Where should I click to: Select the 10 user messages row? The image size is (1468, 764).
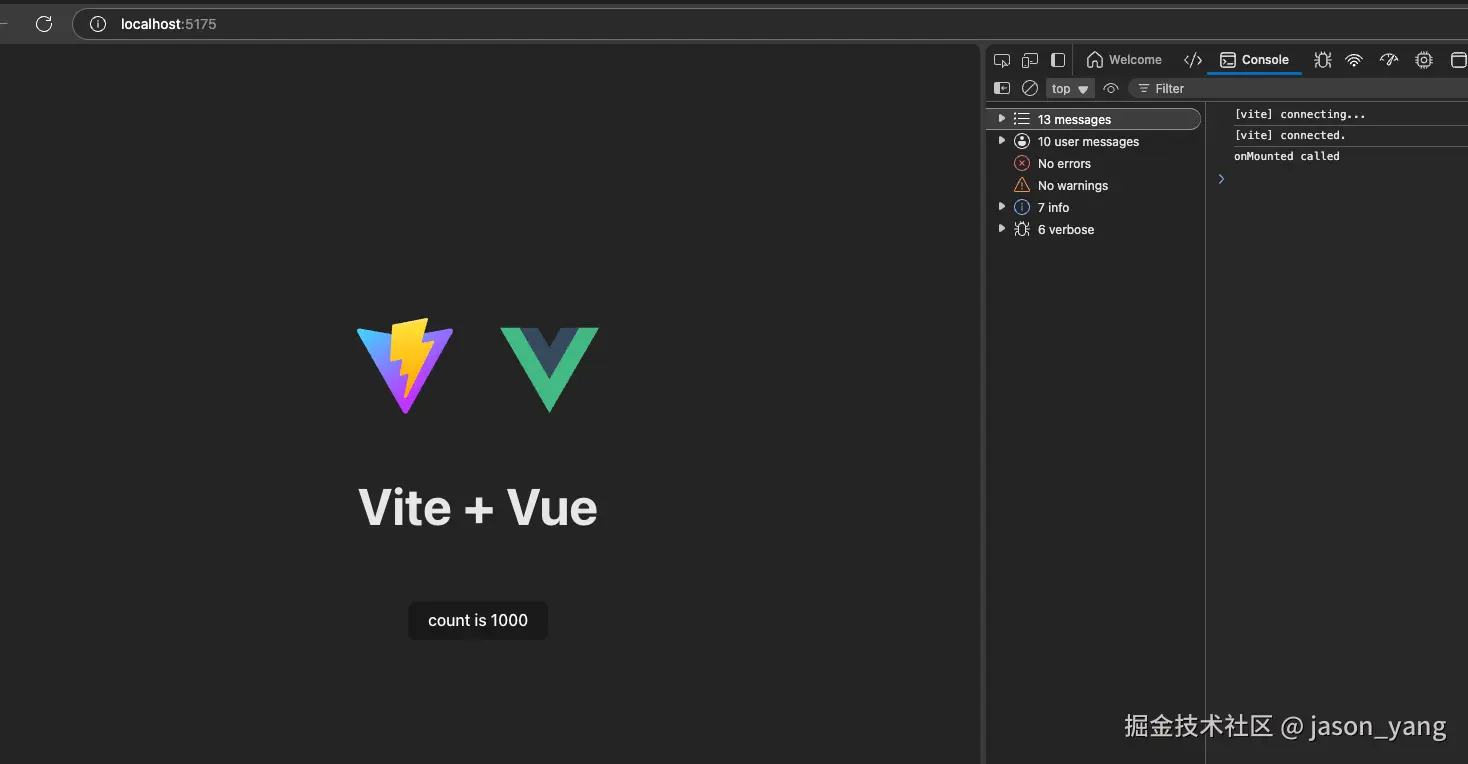[x=1095, y=141]
